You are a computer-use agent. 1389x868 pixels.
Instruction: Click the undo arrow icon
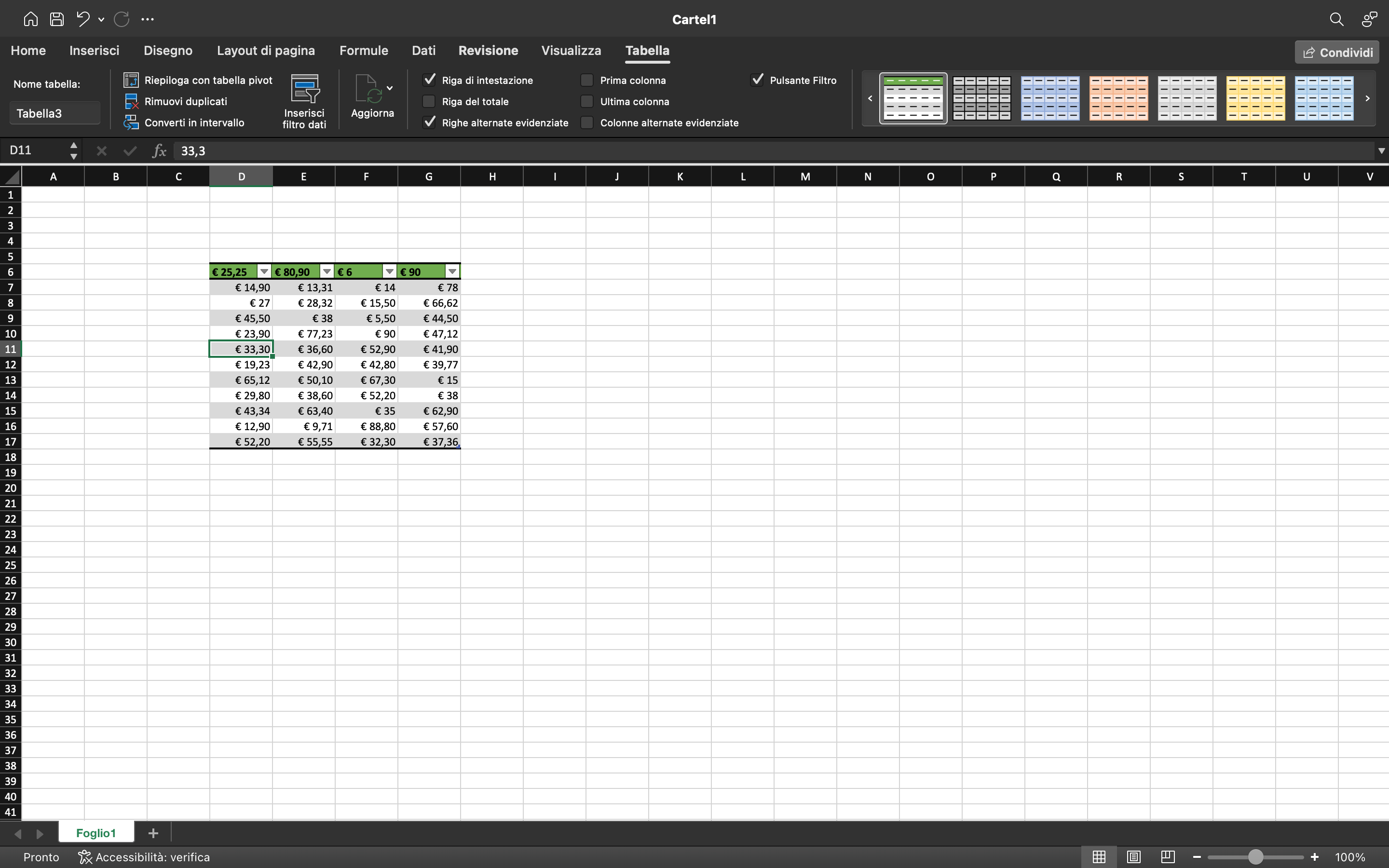[x=82, y=19]
